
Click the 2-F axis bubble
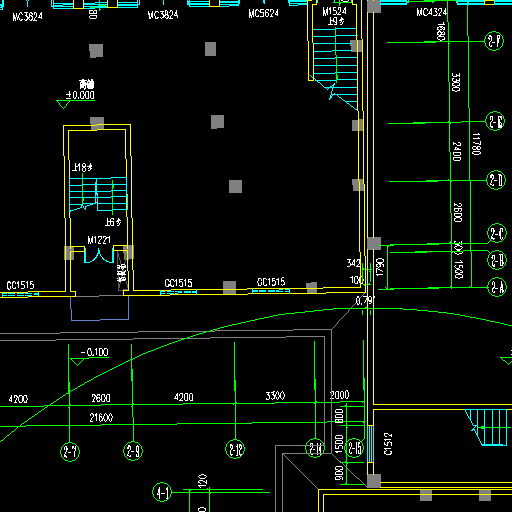494,41
